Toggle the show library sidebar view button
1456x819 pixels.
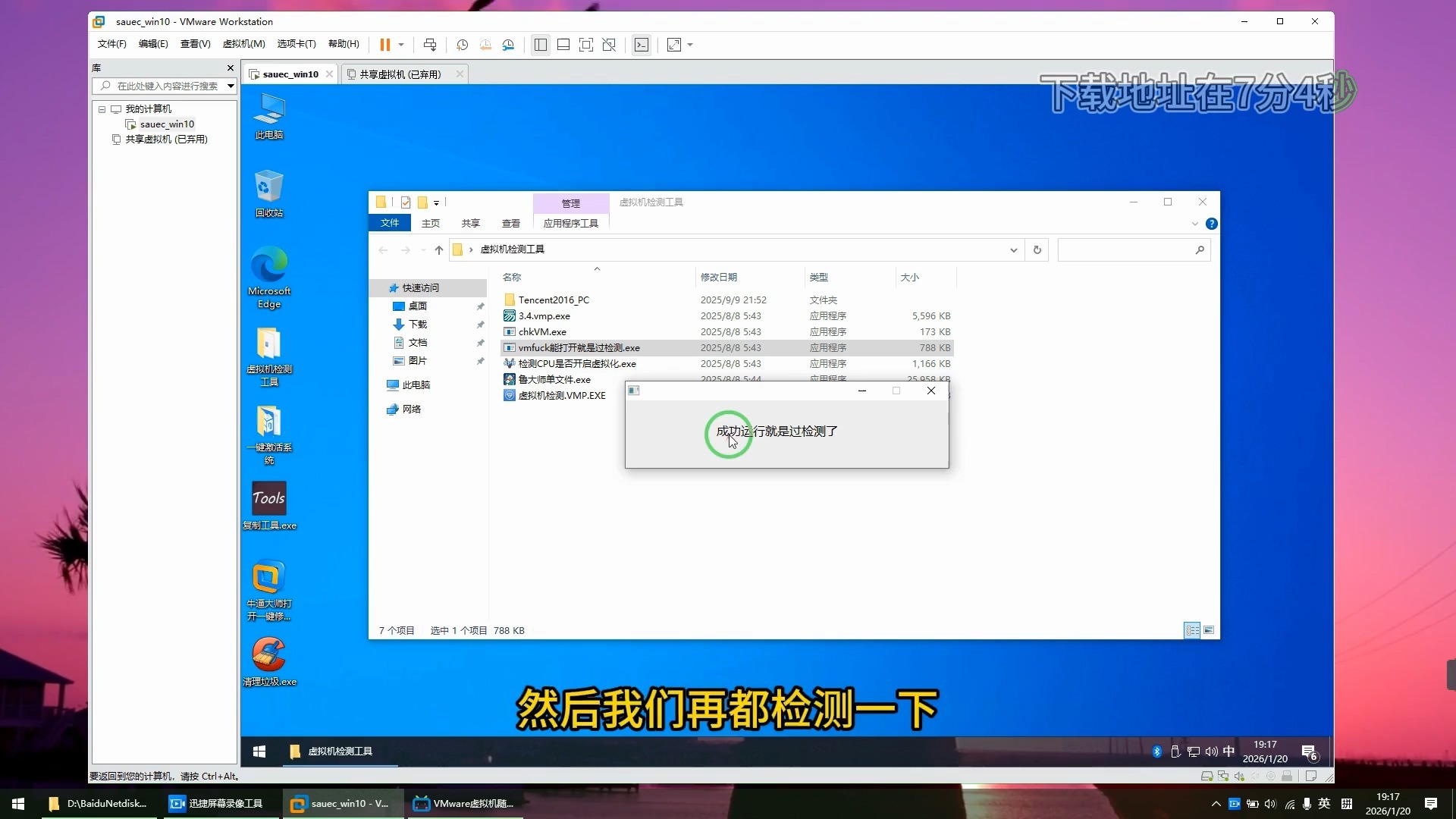click(540, 45)
